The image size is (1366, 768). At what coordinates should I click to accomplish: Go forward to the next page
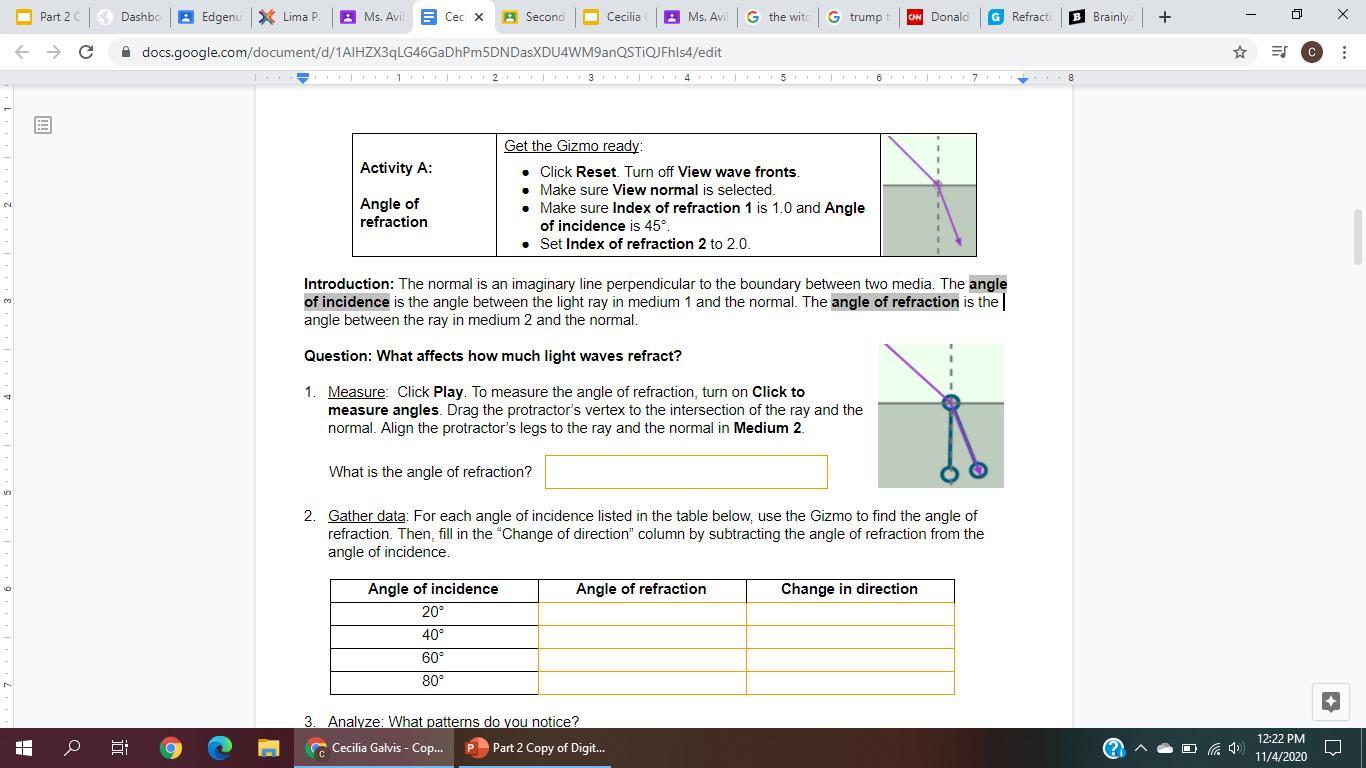[53, 52]
